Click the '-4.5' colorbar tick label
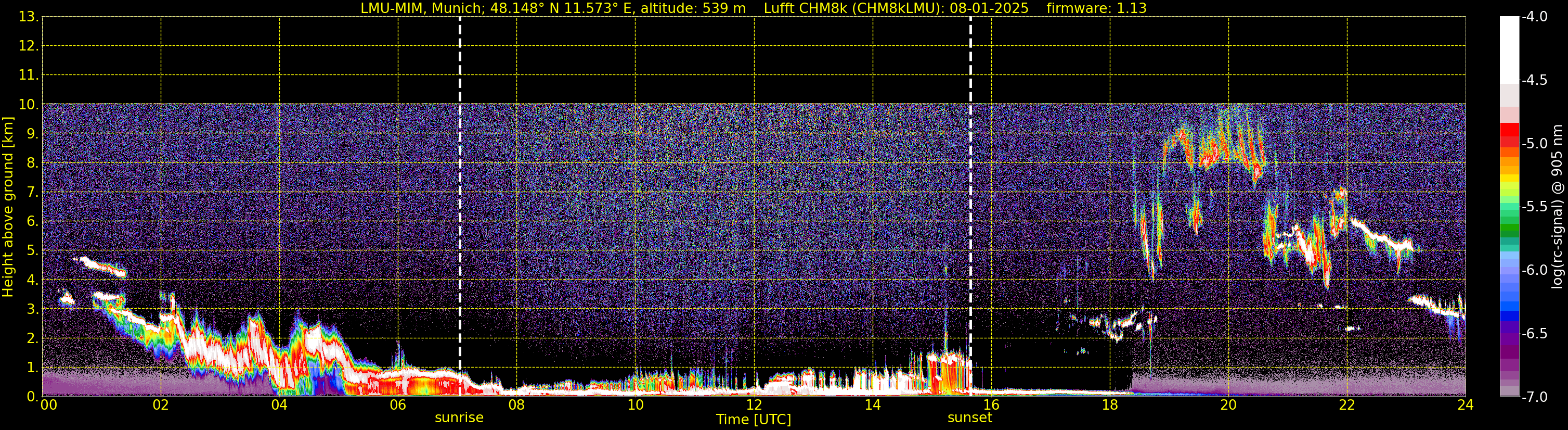 coord(1535,80)
